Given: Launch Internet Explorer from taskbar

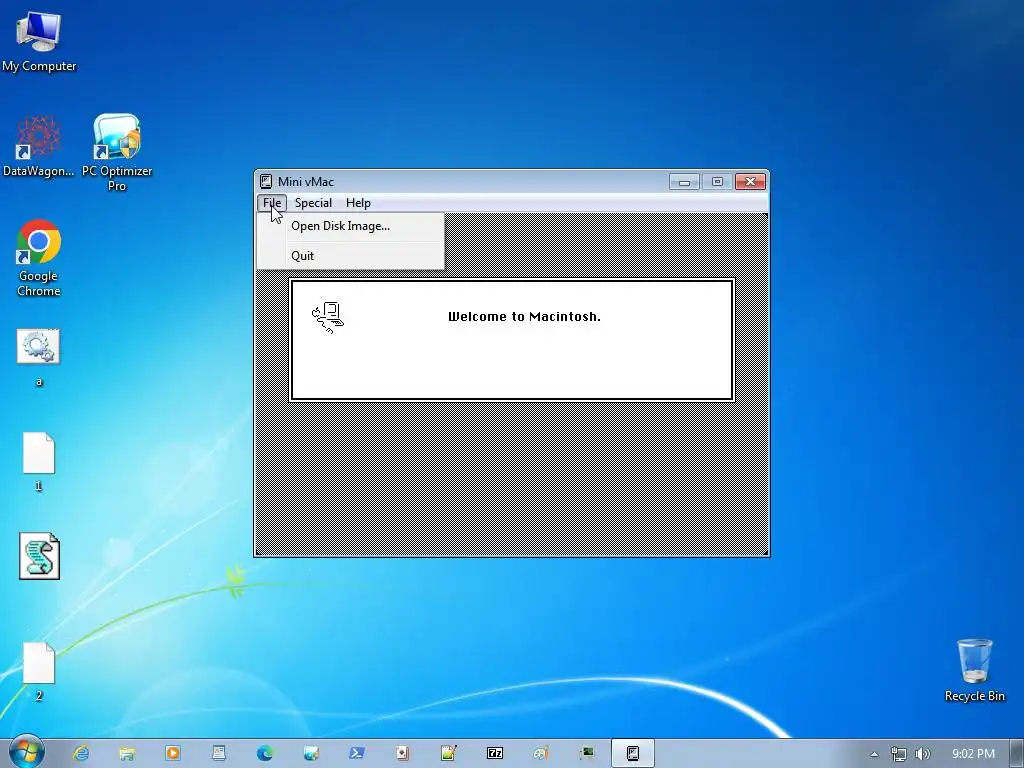Looking at the screenshot, I should pos(80,753).
